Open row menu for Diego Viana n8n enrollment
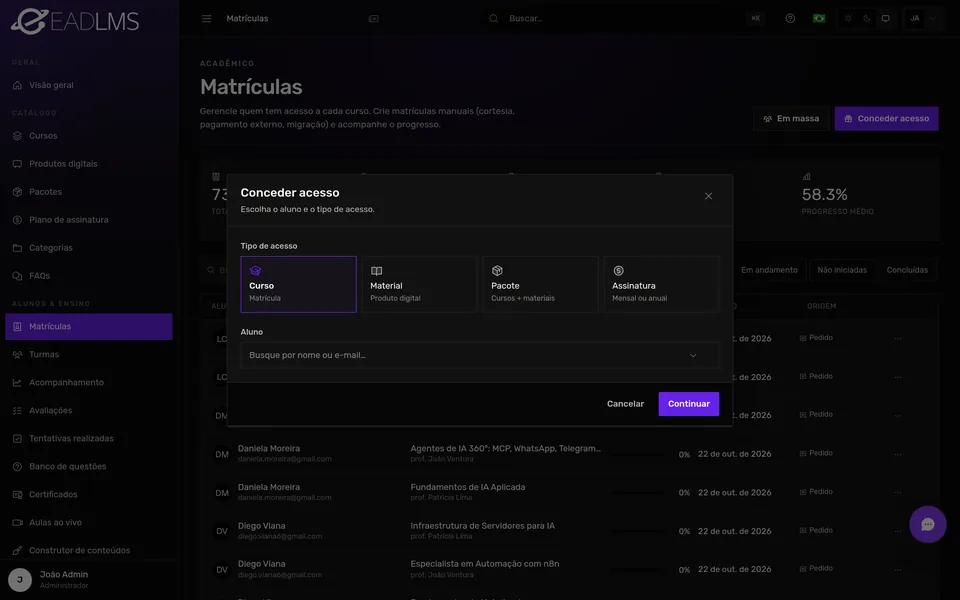Viewport: 960px width, 600px height. [x=898, y=569]
